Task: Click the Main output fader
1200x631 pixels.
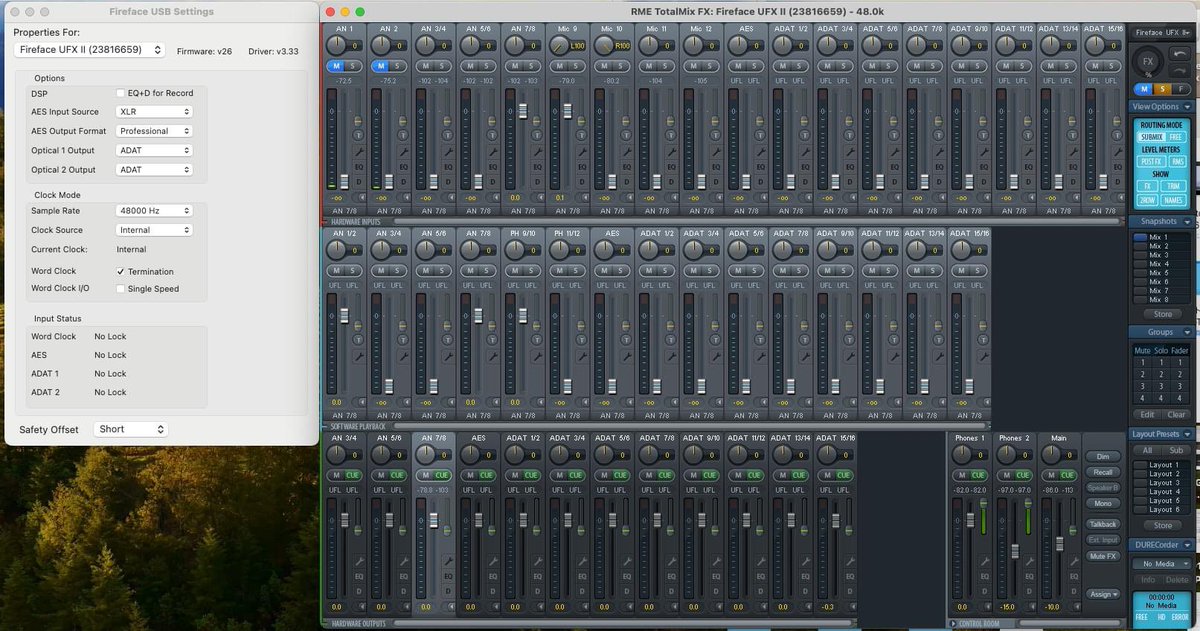Action: coord(1059,544)
